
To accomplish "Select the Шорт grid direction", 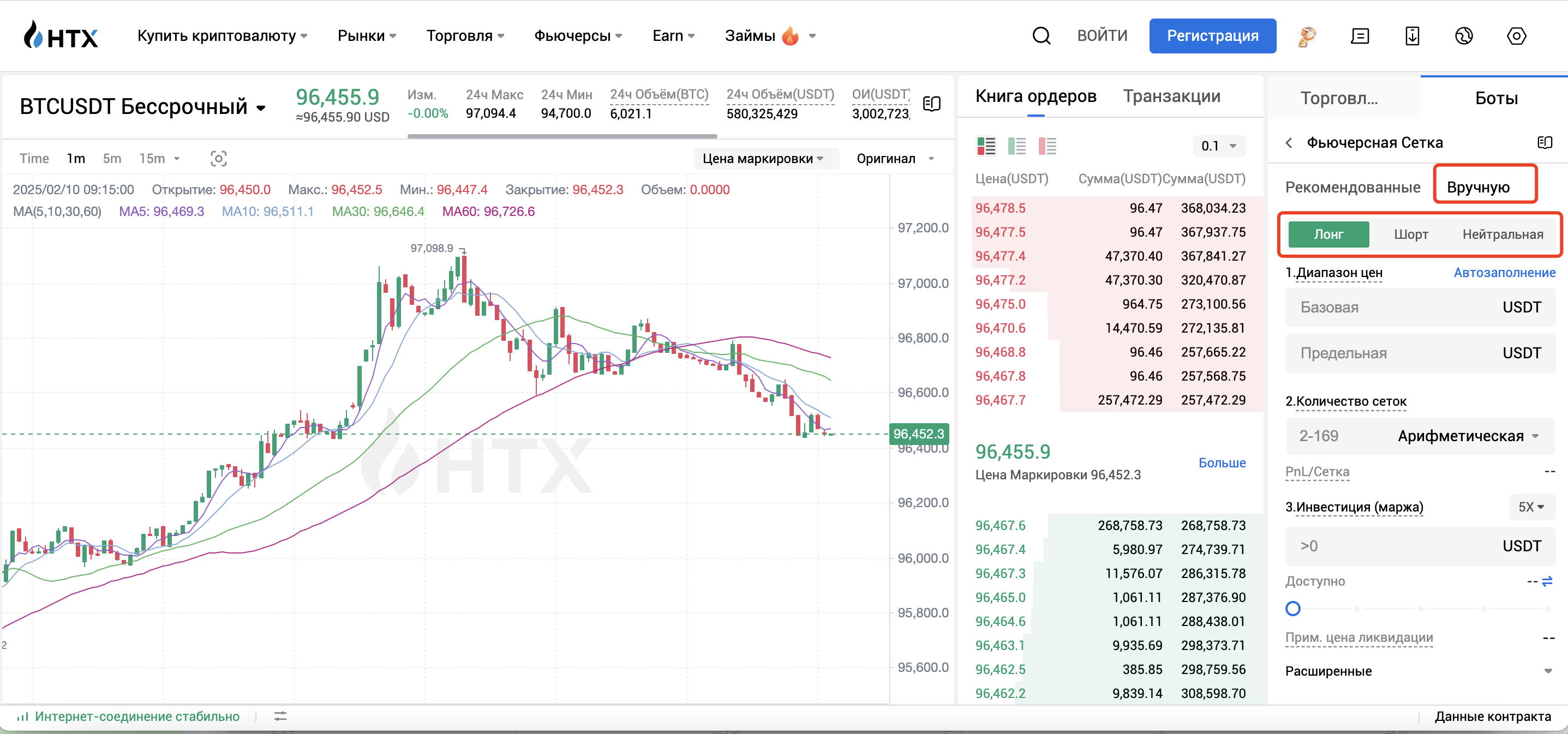I will coord(1410,234).
